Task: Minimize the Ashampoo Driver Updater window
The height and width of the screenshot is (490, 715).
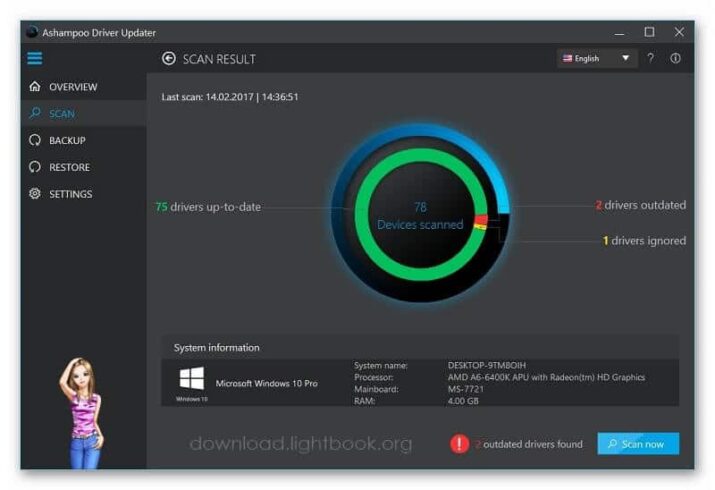Action: 619,33
